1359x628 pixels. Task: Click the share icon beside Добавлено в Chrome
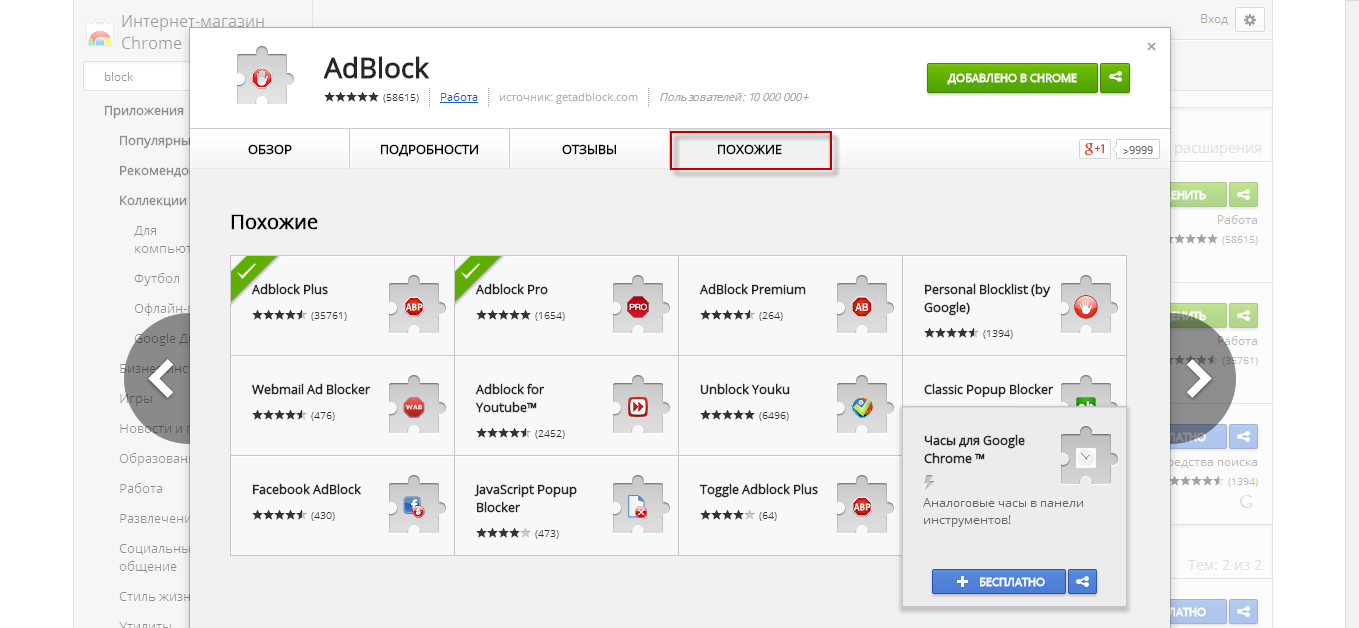coord(1115,78)
